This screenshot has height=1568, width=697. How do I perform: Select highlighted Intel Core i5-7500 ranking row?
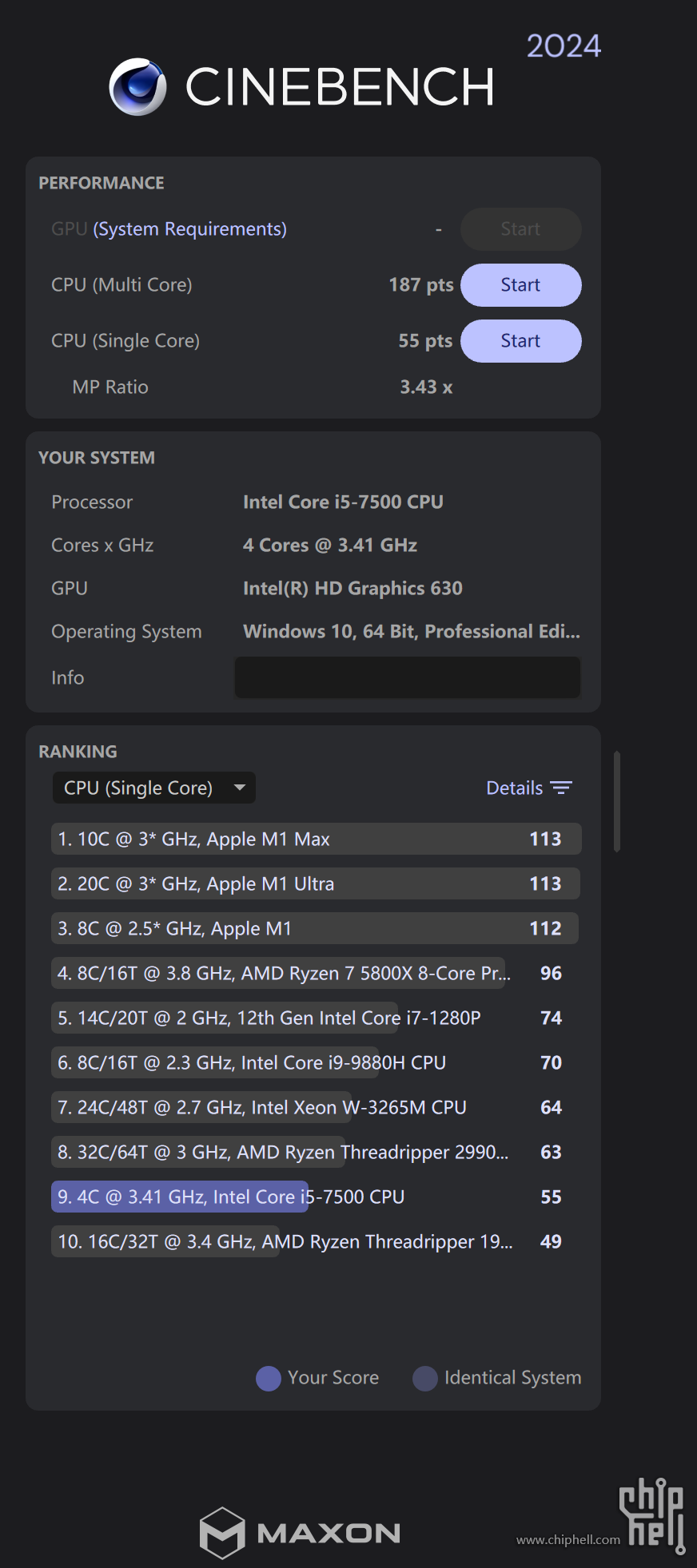coord(316,1197)
